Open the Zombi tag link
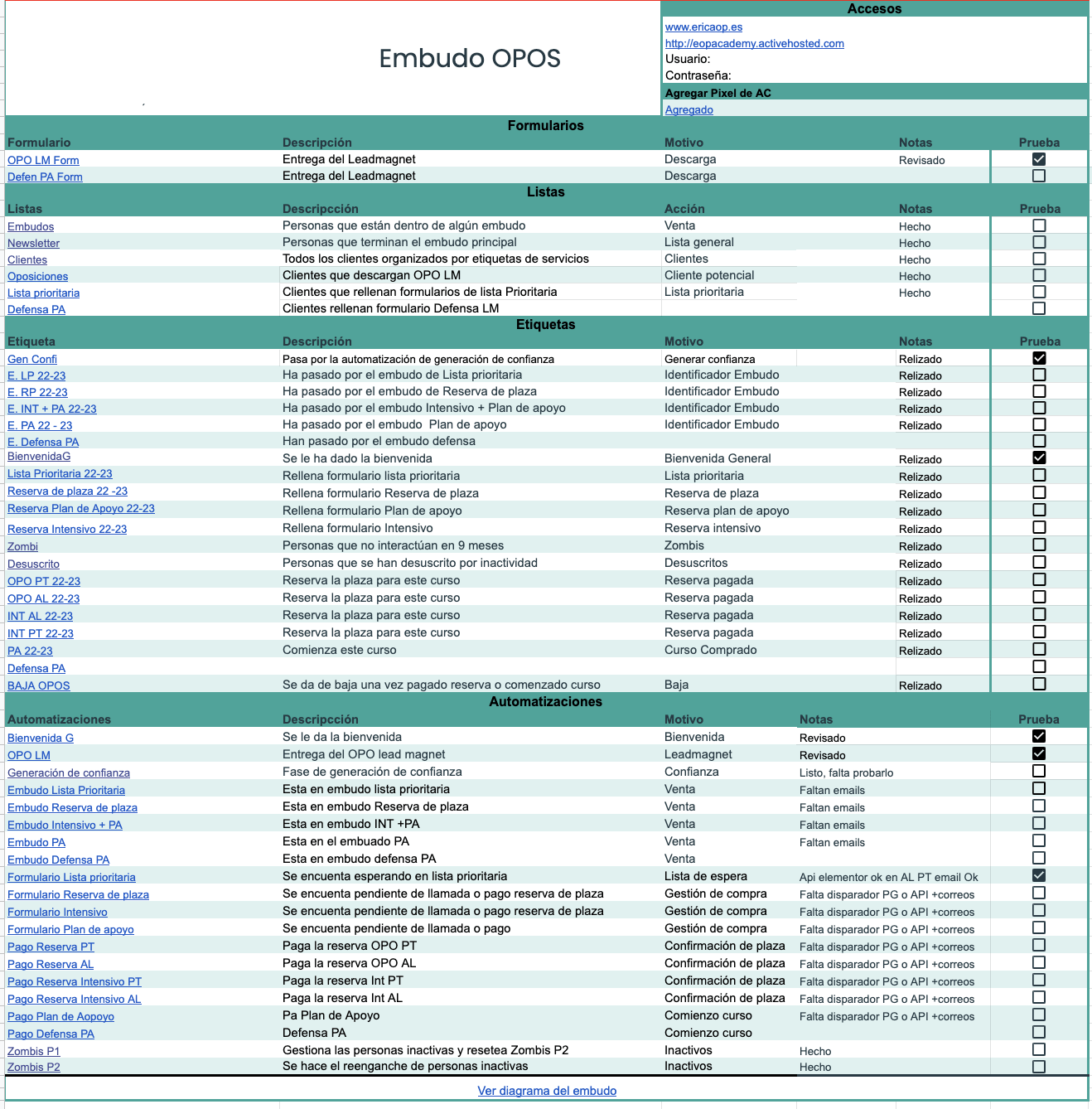 click(x=22, y=546)
